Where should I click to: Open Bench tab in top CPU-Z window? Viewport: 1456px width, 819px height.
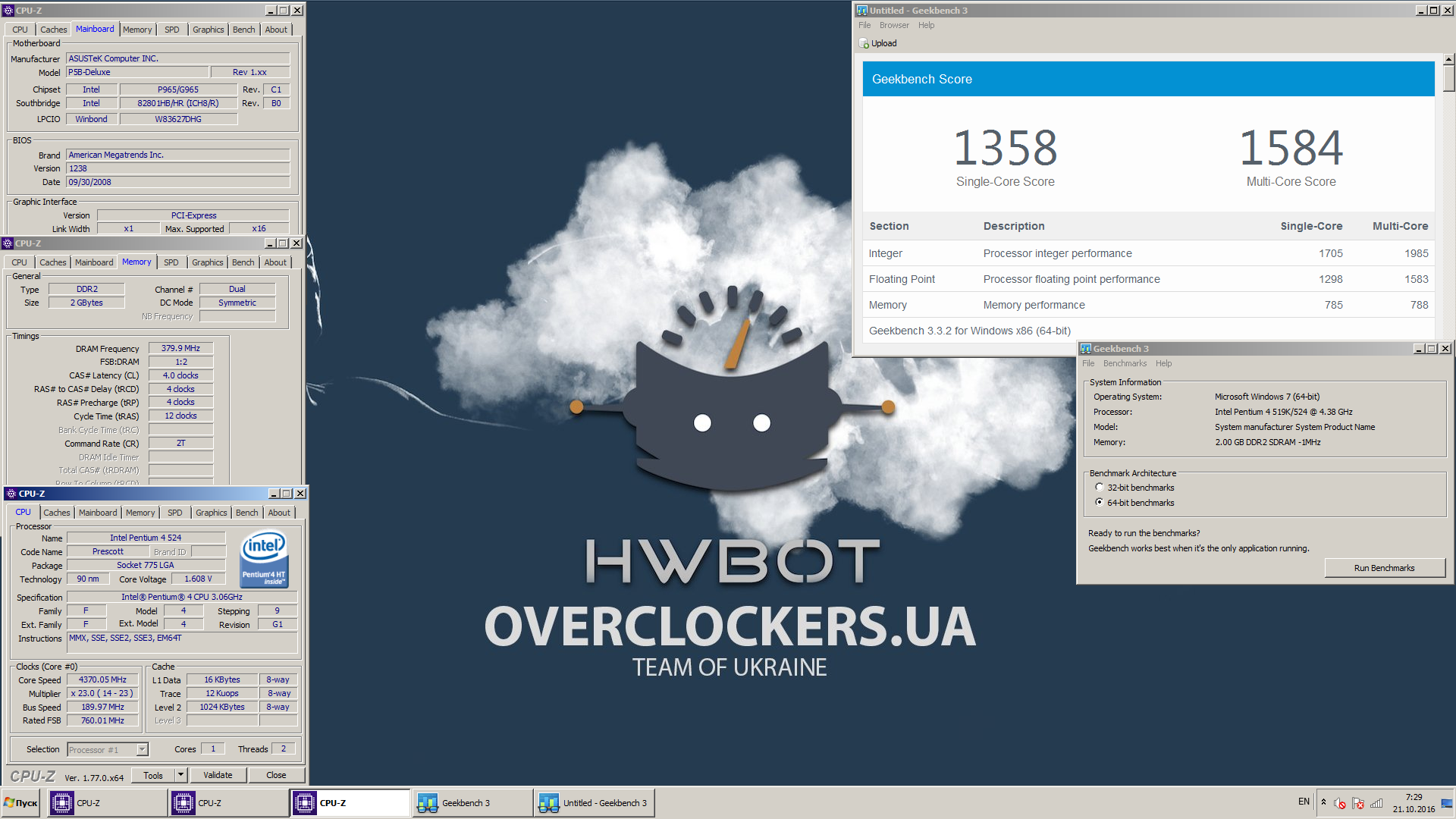244,30
